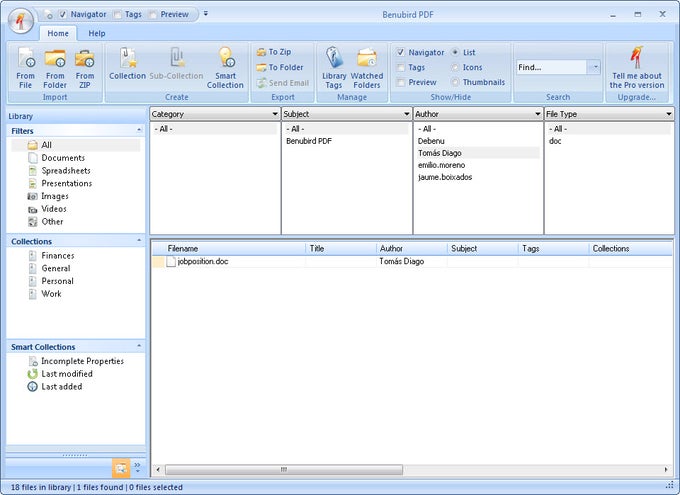Create a new Collection
This screenshot has height=495, width=680.
127,64
